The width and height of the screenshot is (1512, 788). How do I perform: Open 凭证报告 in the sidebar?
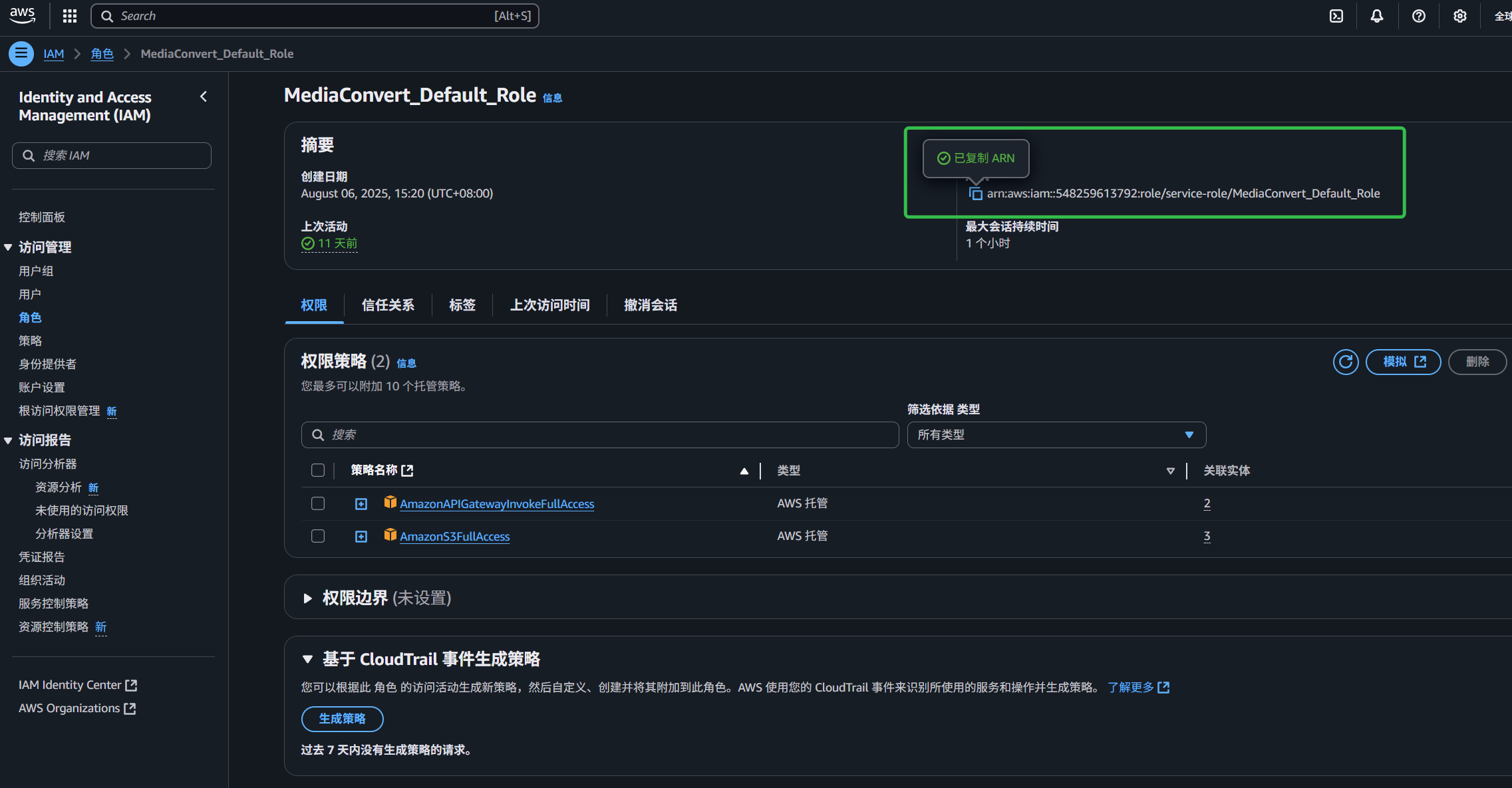click(42, 557)
